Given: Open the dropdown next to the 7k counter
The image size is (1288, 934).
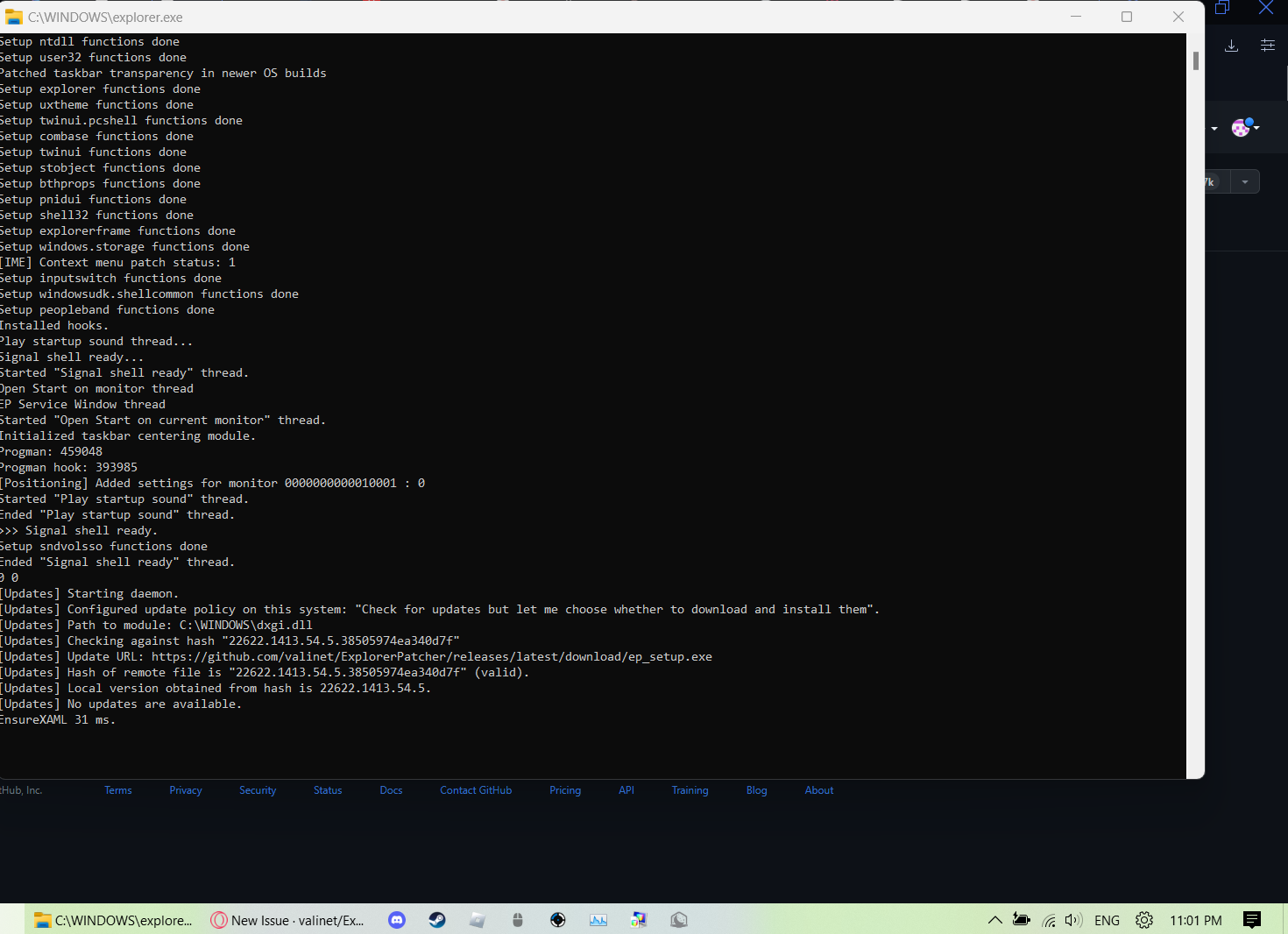Looking at the screenshot, I should coord(1245,181).
